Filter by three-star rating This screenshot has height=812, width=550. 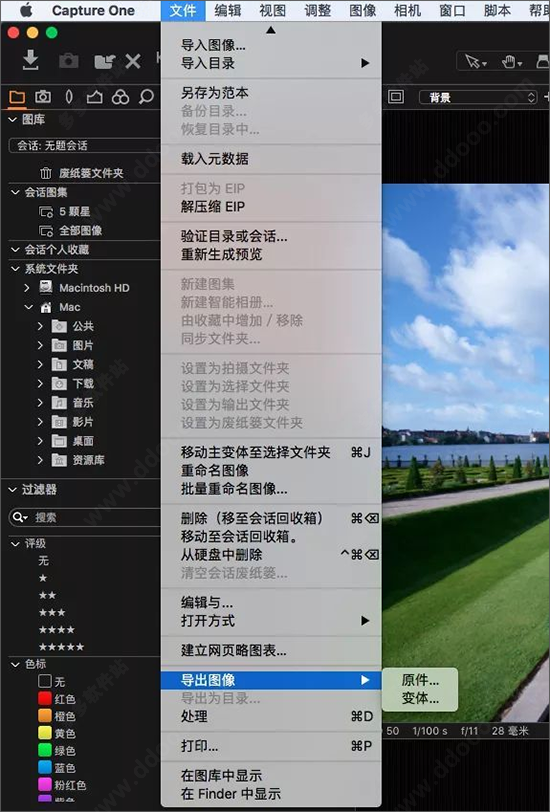[52, 613]
